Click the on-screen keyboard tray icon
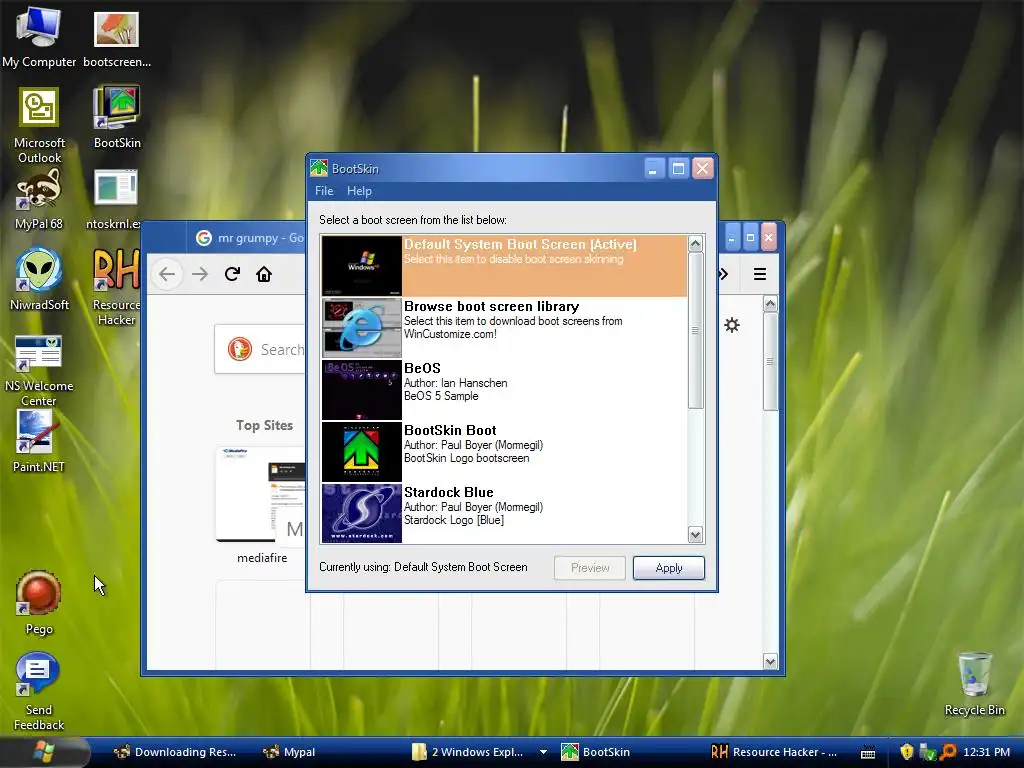This screenshot has height=768, width=1024. click(x=868, y=752)
